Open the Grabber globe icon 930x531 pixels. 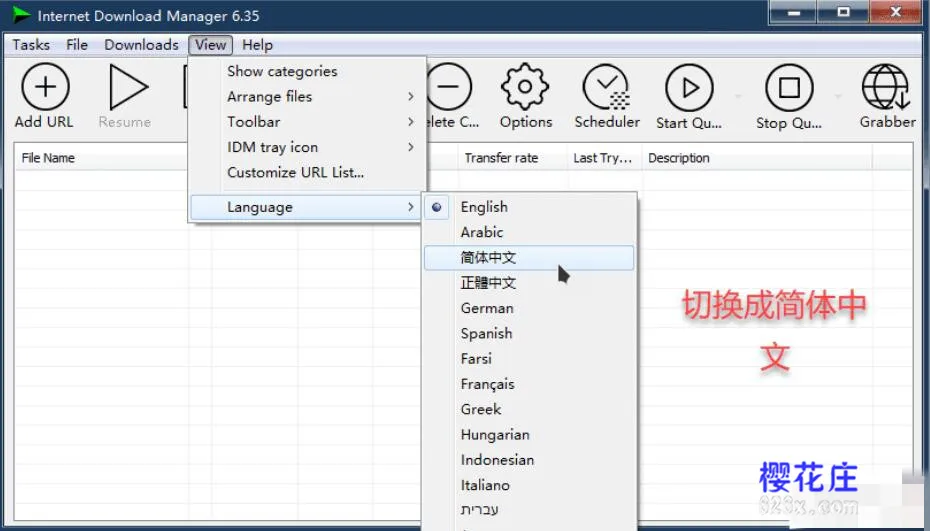click(x=886, y=87)
